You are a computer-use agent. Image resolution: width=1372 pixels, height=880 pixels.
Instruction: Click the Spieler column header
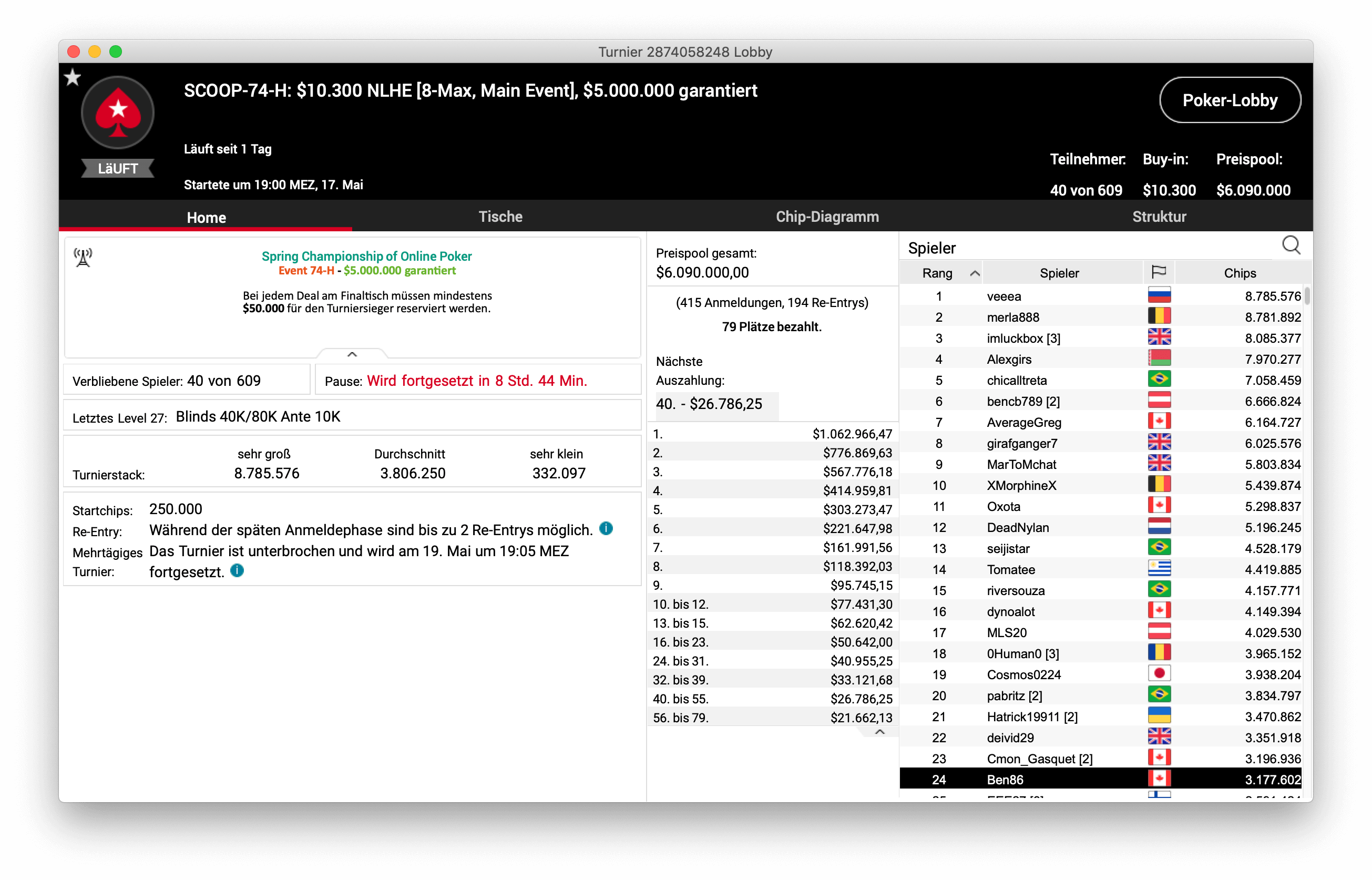(x=1059, y=273)
